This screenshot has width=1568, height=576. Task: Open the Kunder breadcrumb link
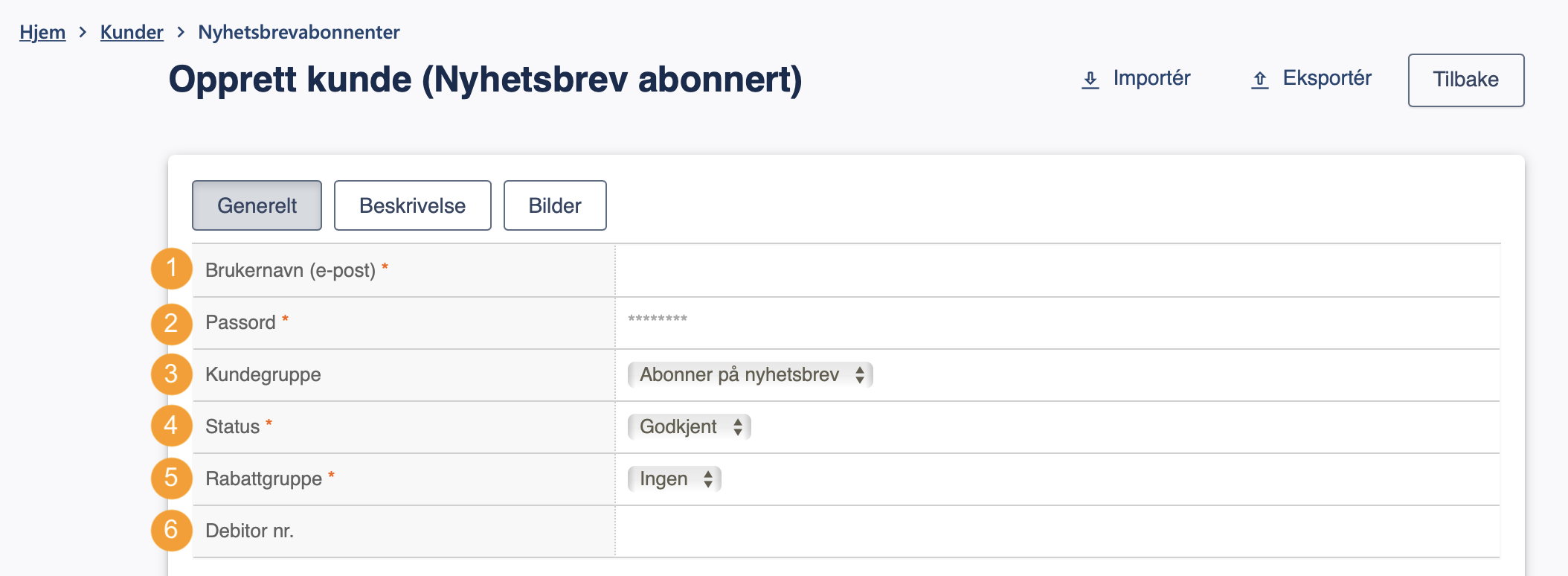click(x=132, y=32)
